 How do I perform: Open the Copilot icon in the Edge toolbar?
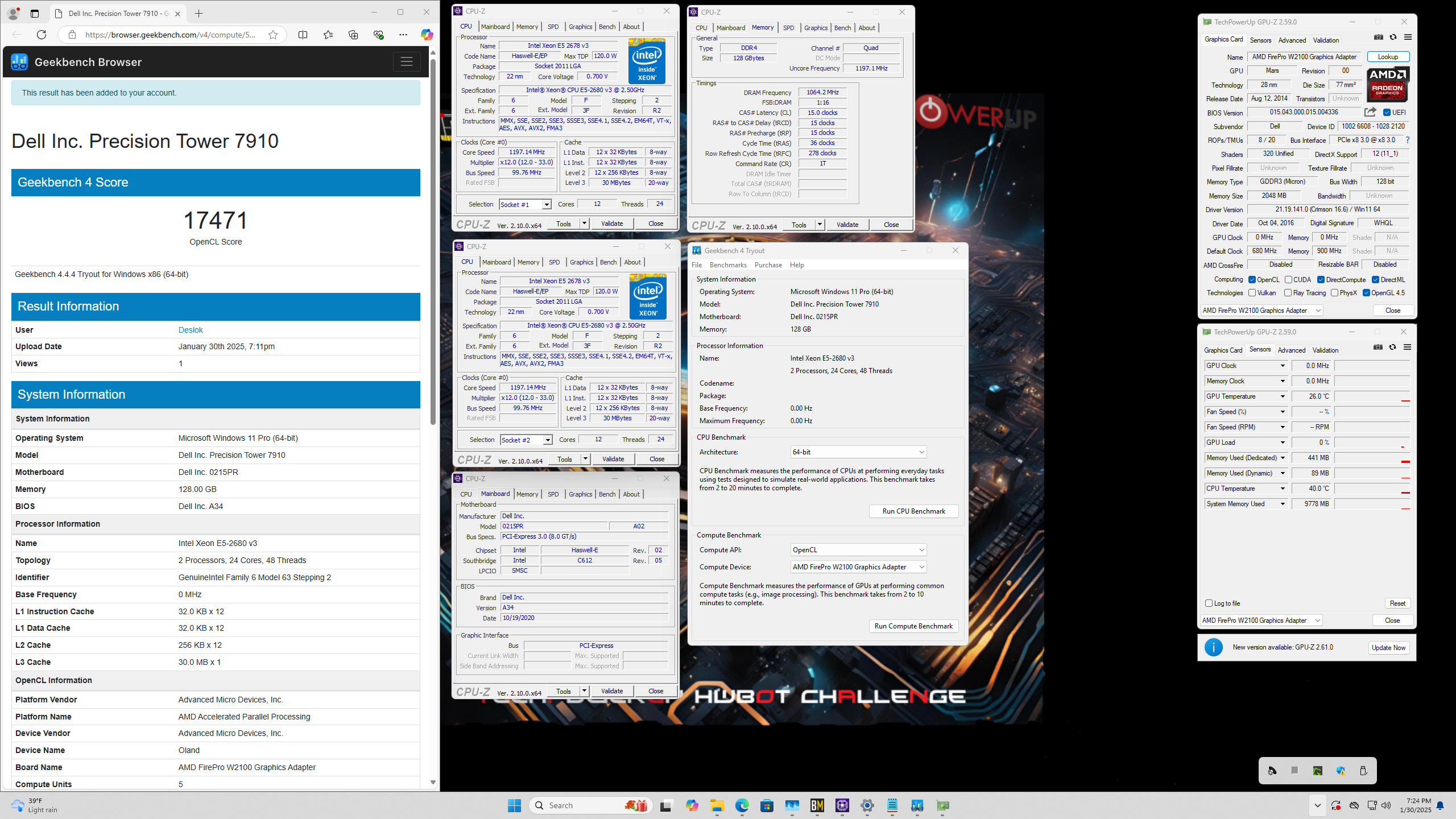pyautogui.click(x=427, y=35)
